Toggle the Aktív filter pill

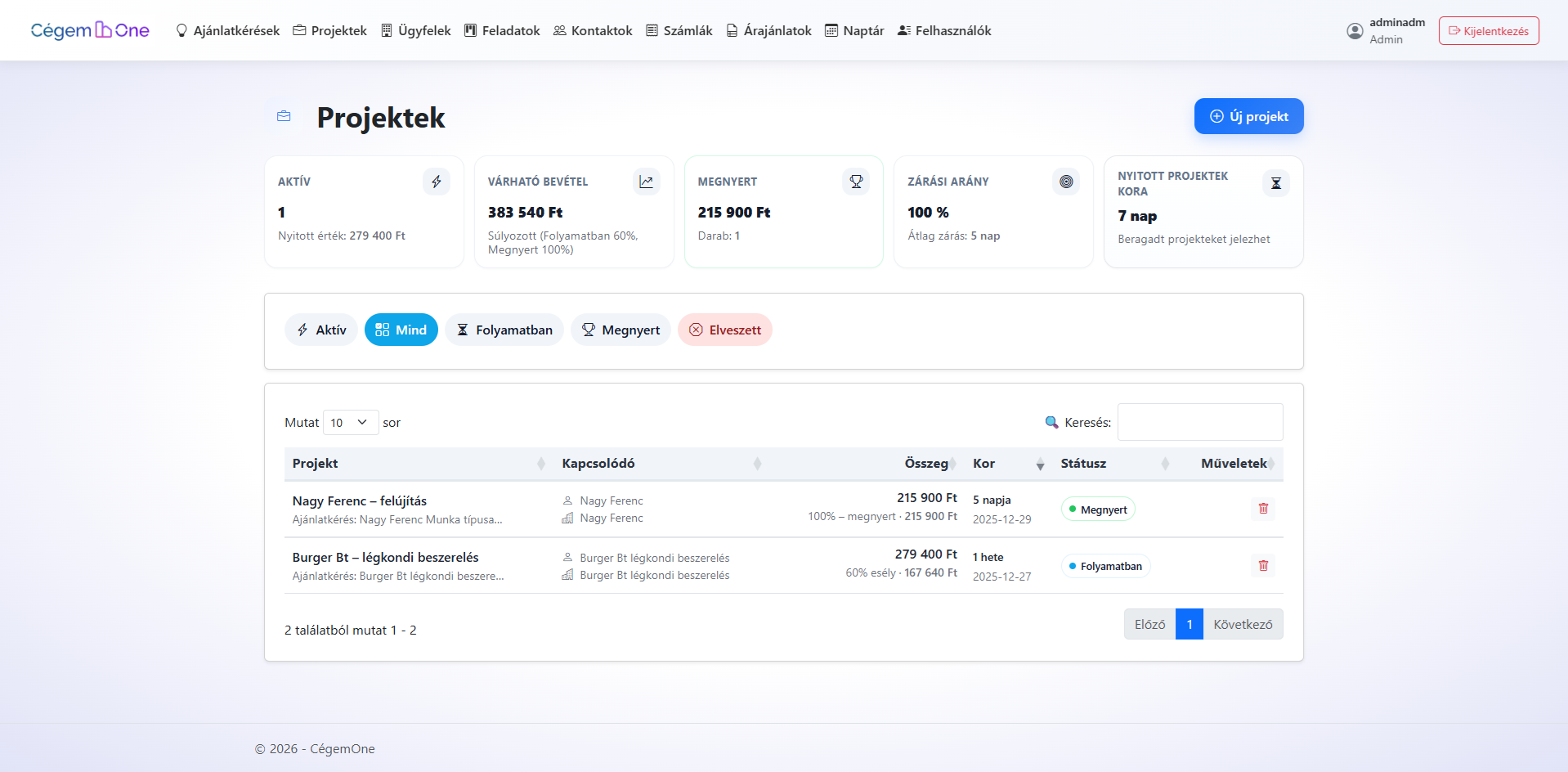pyautogui.click(x=320, y=330)
